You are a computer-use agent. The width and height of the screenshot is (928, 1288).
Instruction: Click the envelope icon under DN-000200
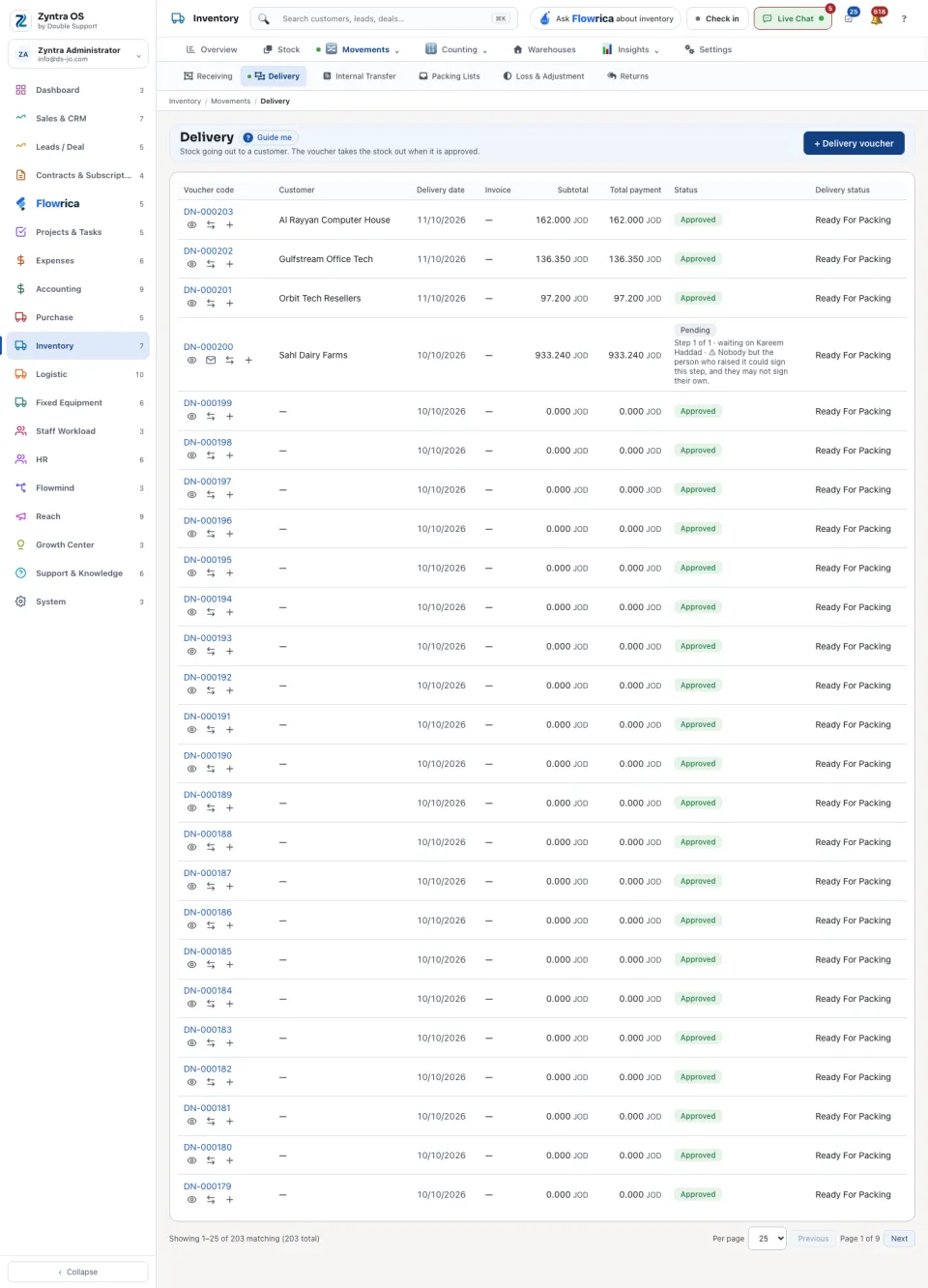click(x=211, y=360)
